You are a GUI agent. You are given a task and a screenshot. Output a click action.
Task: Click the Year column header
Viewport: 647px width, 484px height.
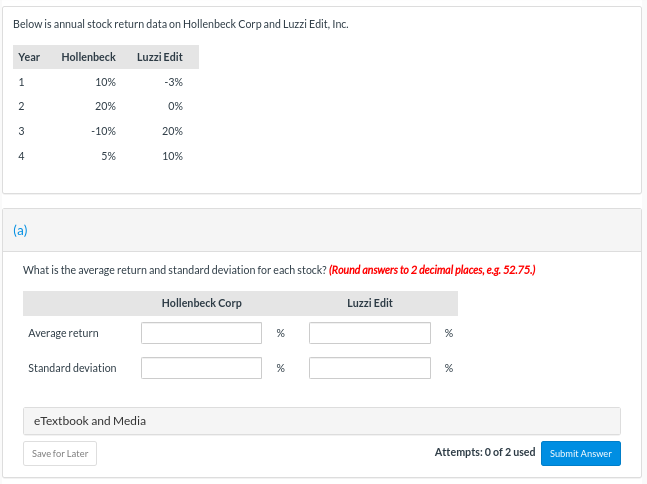tap(29, 57)
